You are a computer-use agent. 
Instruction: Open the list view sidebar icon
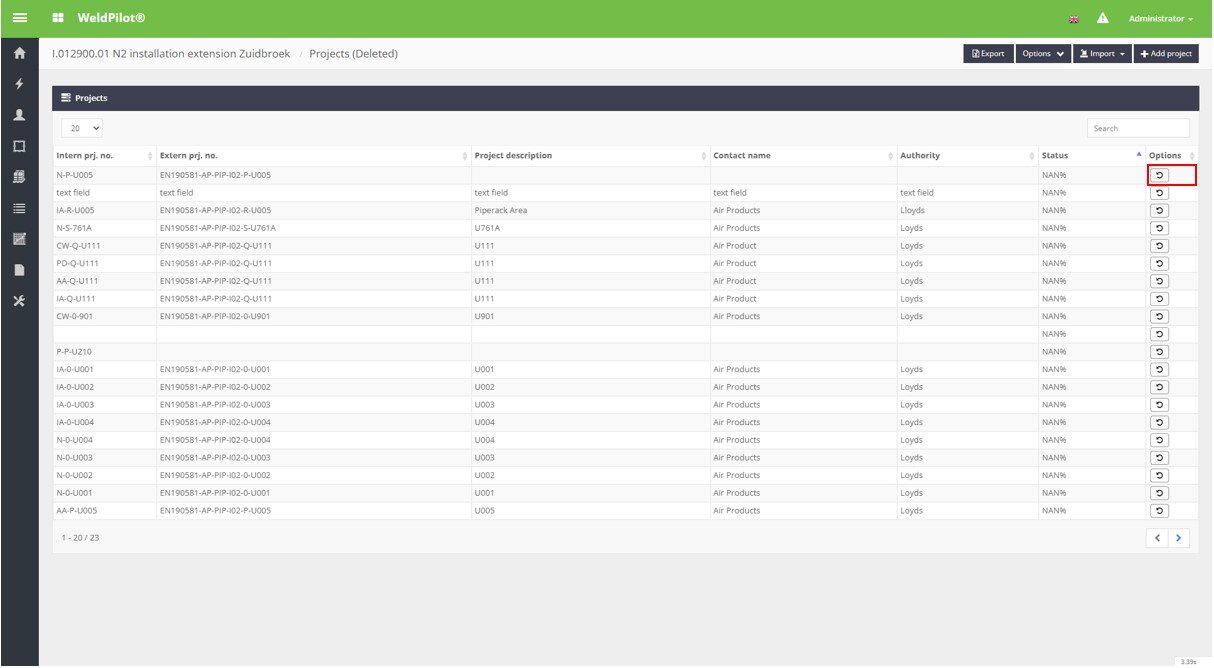click(x=19, y=208)
